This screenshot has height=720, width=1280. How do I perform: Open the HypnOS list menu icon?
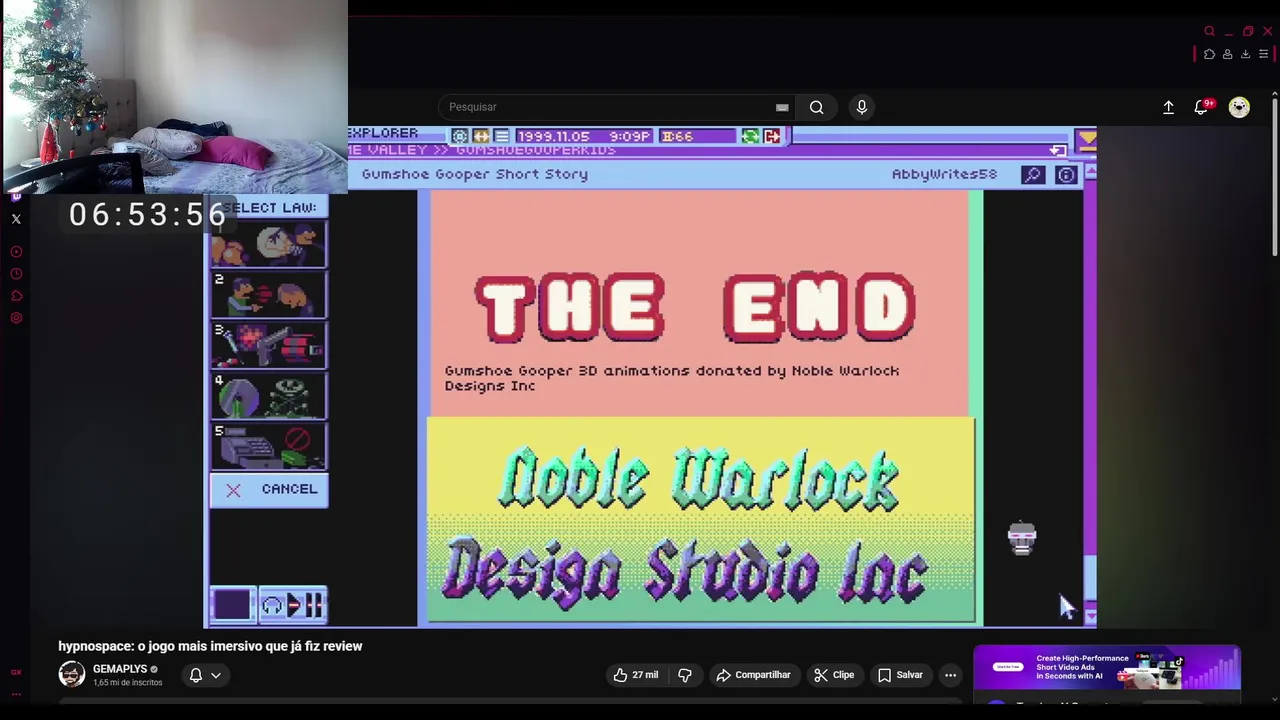tap(502, 136)
